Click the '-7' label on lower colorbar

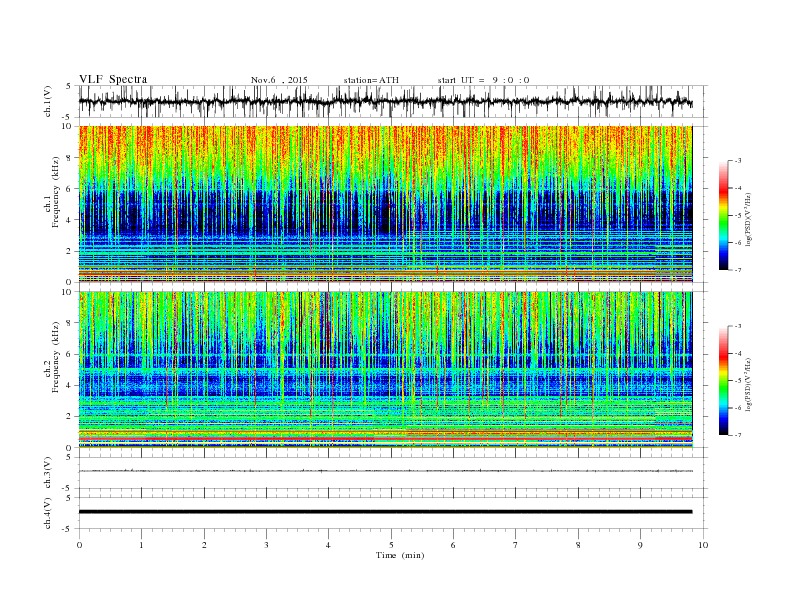[737, 435]
